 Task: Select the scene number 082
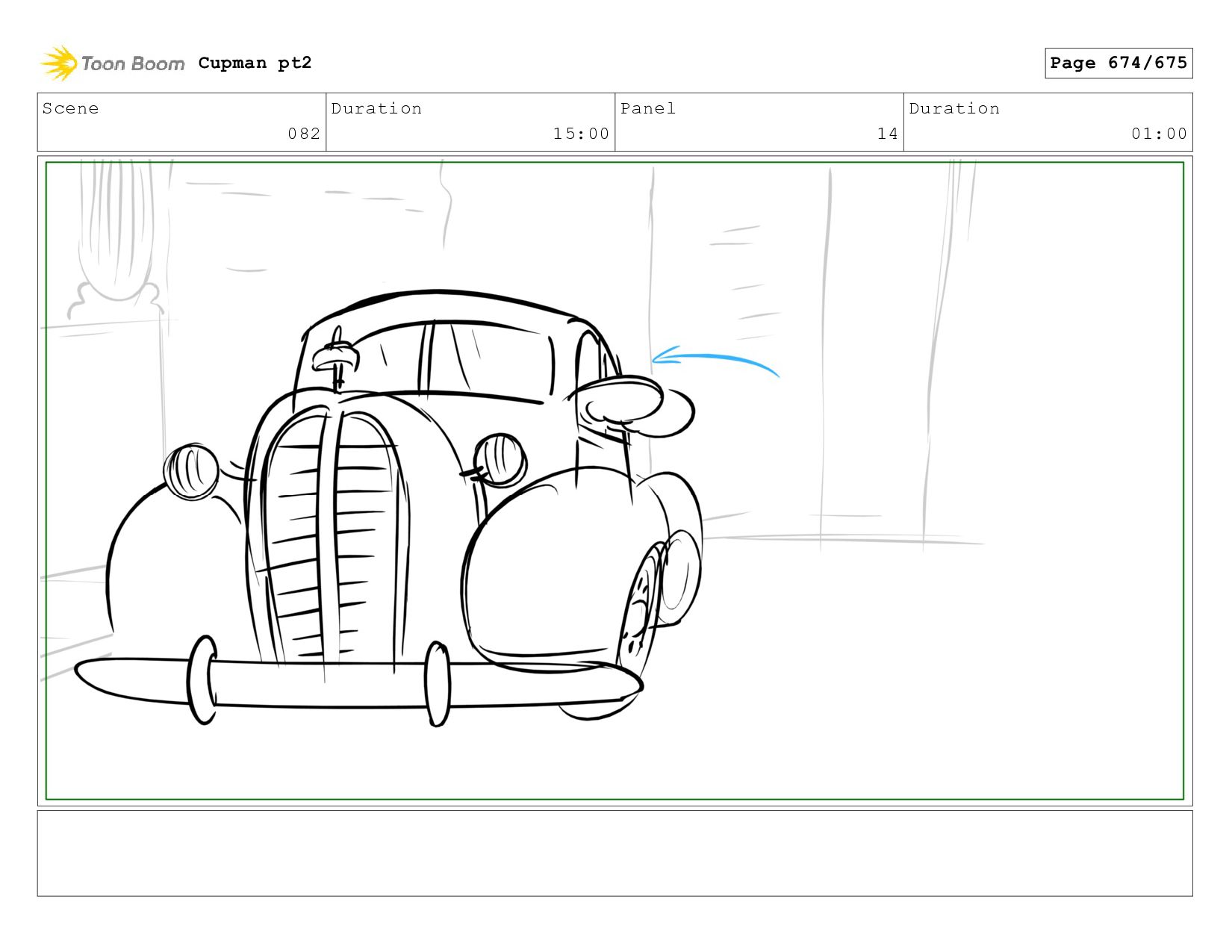[x=304, y=134]
